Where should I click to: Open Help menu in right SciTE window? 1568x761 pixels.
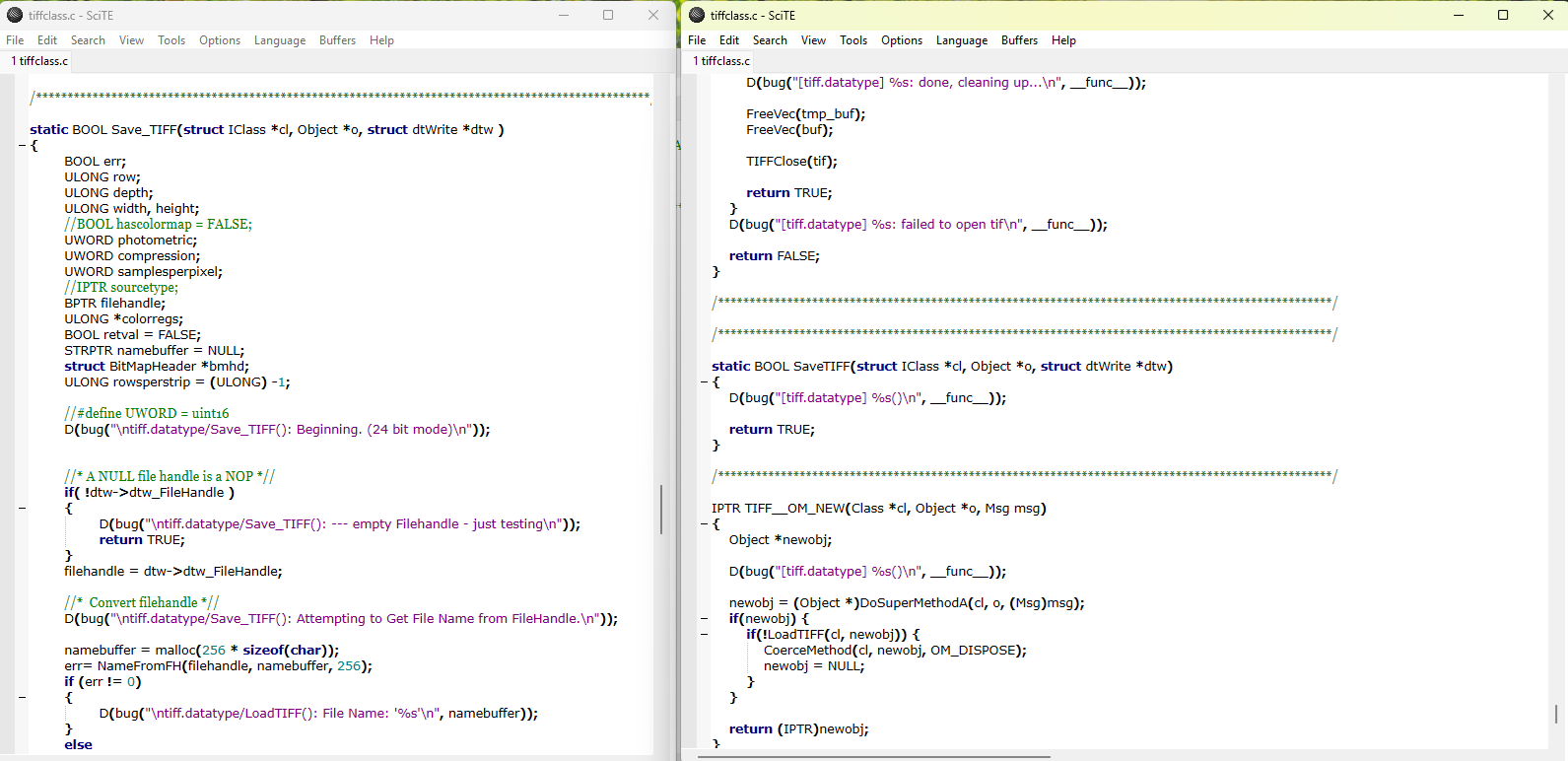1063,40
